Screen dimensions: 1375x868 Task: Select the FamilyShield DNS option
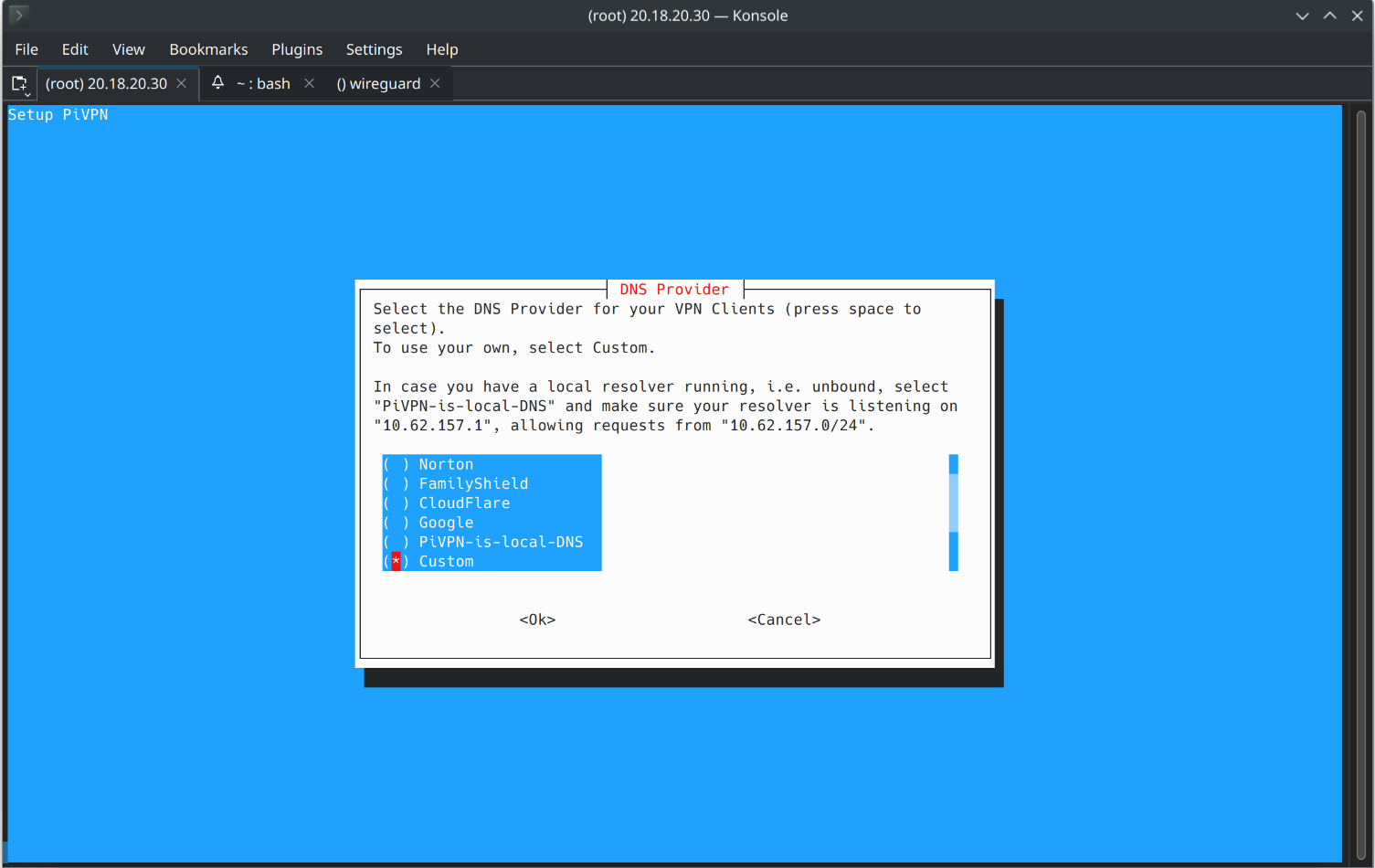click(492, 483)
